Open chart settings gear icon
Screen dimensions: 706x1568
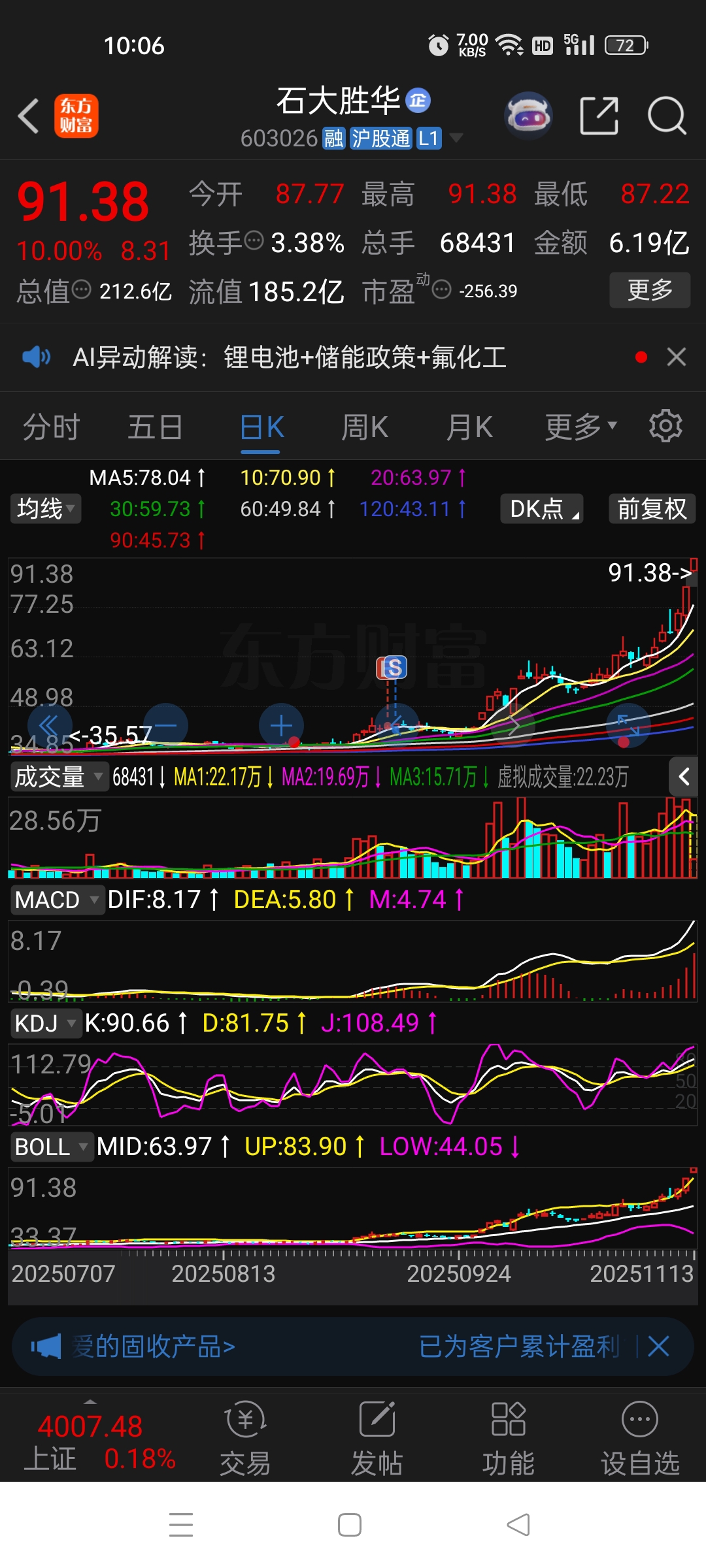click(665, 426)
